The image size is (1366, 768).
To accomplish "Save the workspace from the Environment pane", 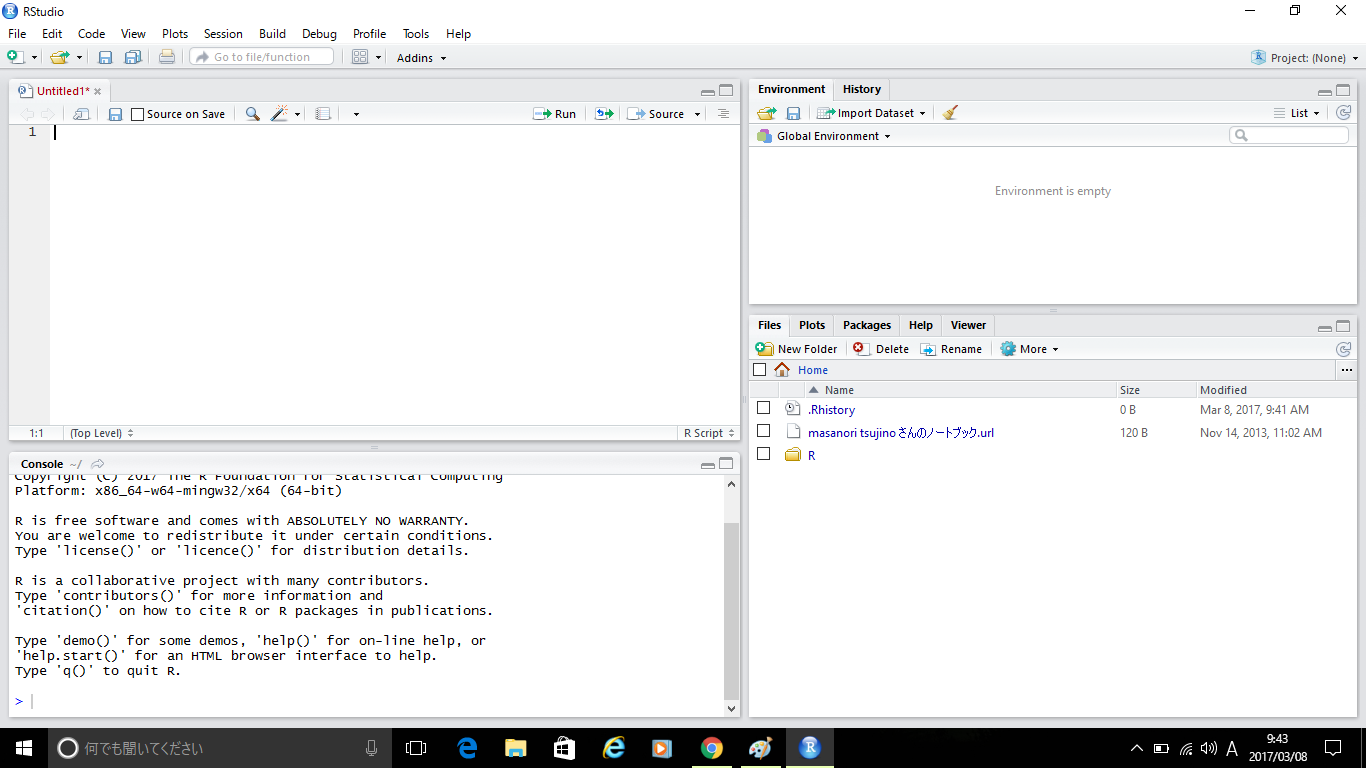I will (793, 113).
